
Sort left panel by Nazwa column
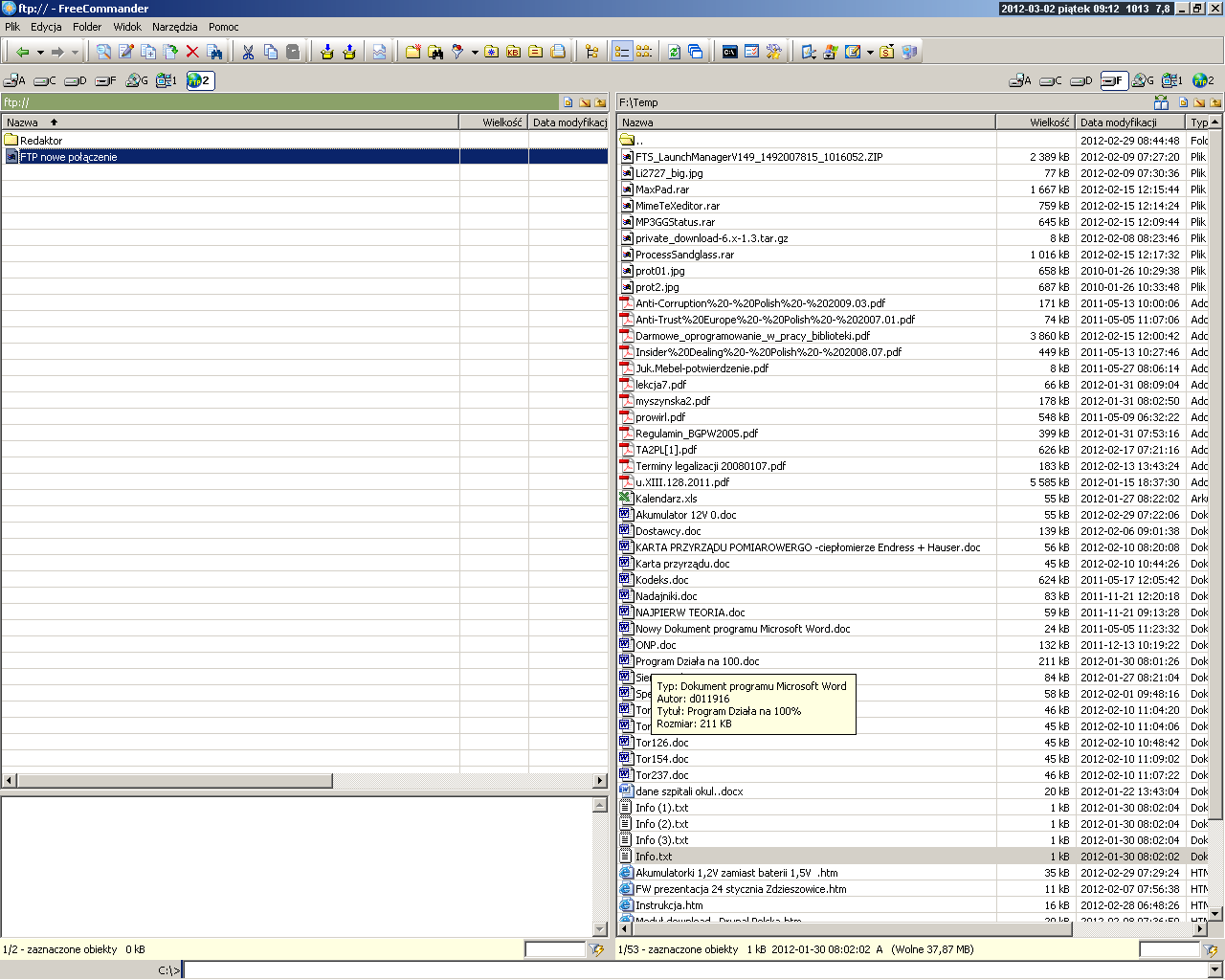coord(230,122)
